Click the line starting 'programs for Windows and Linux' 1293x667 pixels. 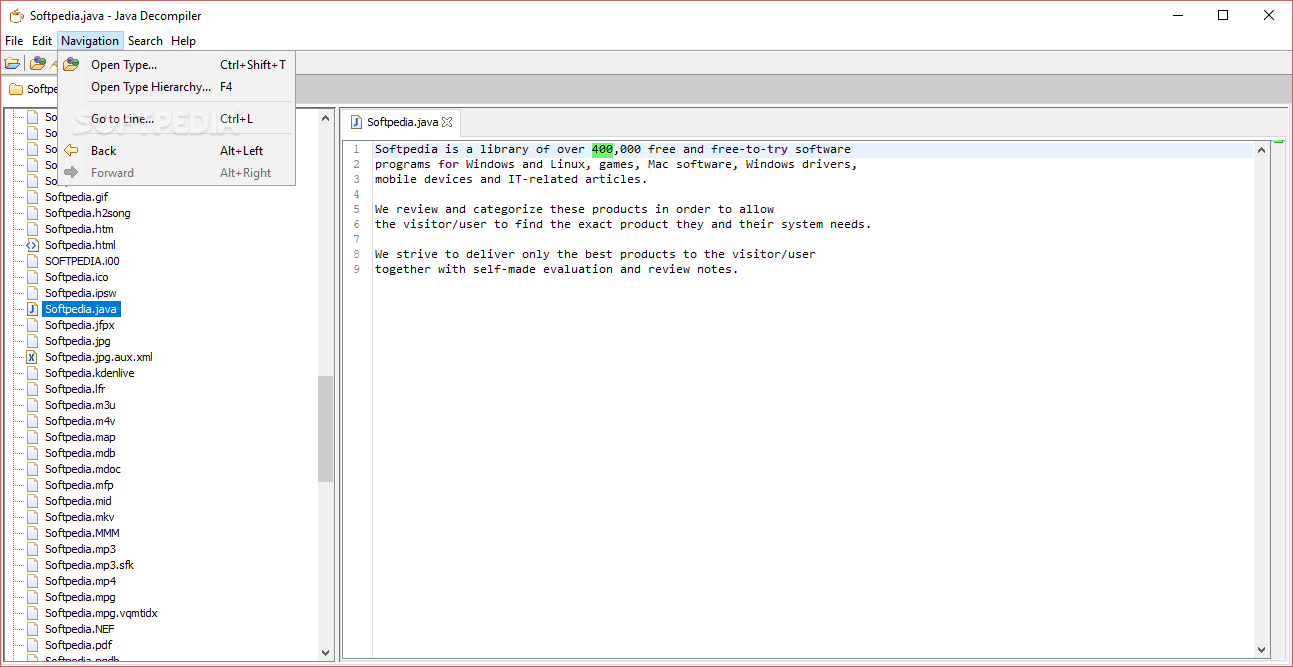click(x=616, y=165)
